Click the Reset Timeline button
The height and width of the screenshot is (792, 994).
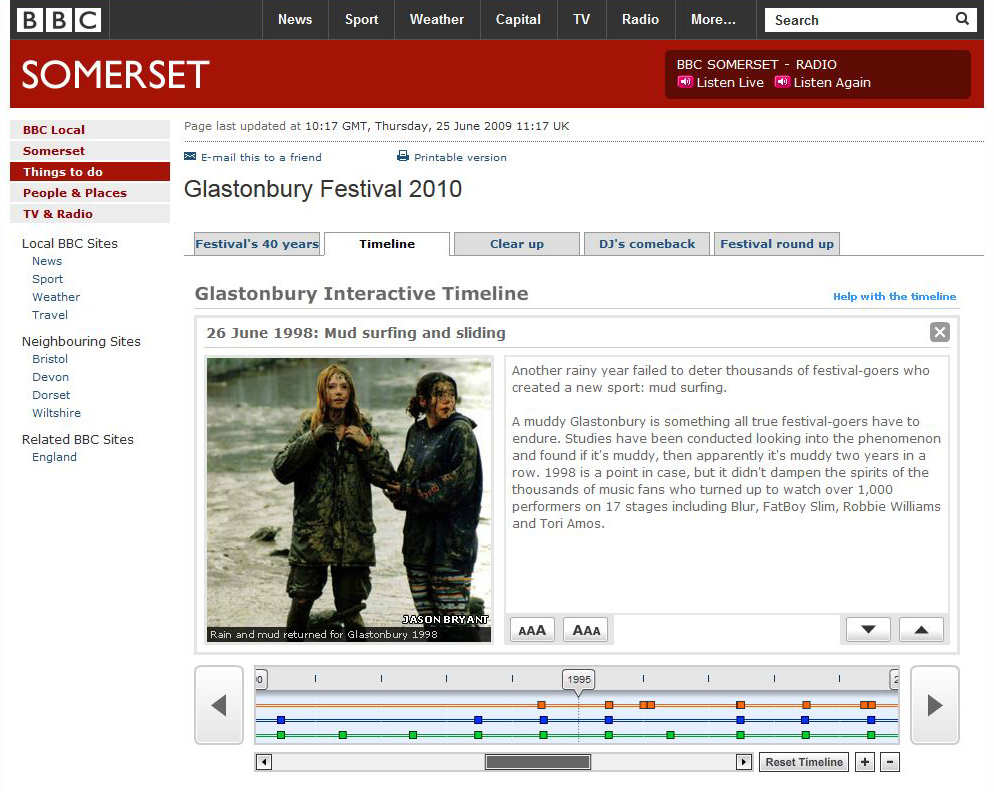(804, 762)
